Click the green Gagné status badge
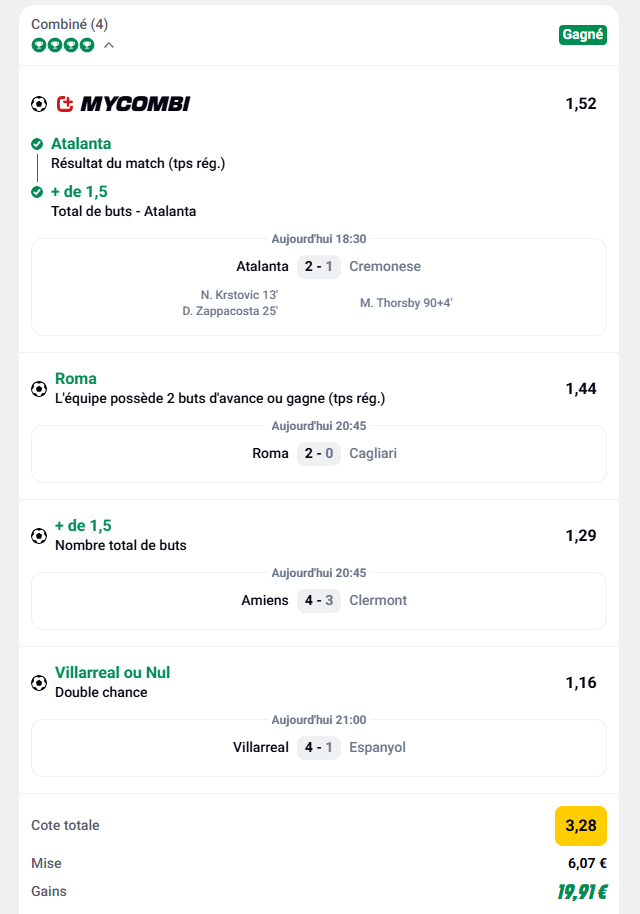This screenshot has height=914, width=640. coord(582,34)
